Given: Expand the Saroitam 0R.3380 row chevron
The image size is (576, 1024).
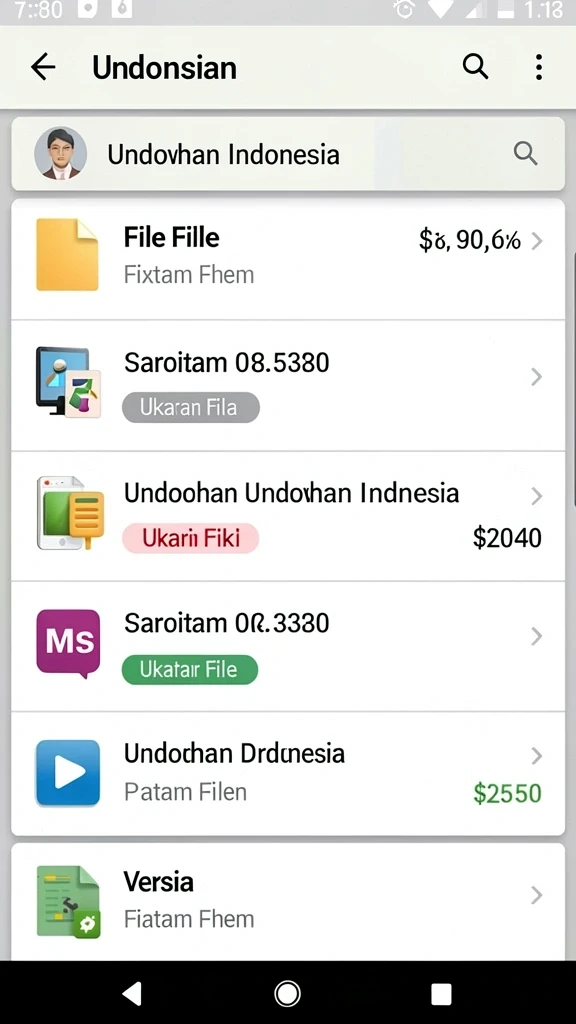Looking at the screenshot, I should (537, 636).
